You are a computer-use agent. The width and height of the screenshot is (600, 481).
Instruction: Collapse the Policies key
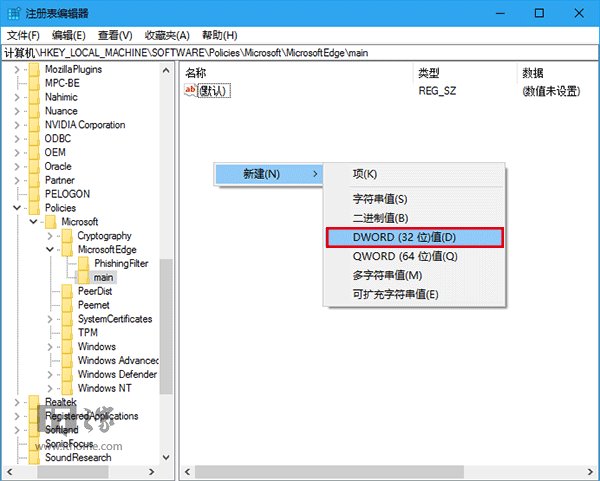[x=17, y=208]
